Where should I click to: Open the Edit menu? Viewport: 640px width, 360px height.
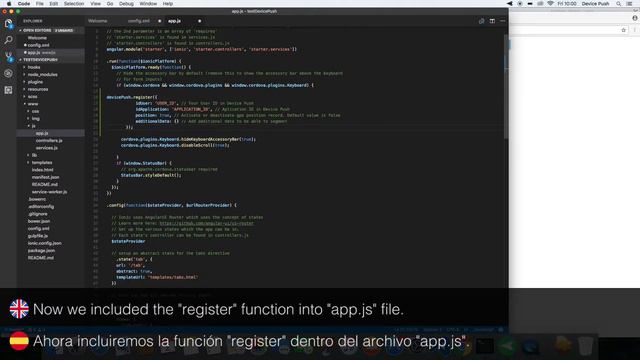[53, 4]
